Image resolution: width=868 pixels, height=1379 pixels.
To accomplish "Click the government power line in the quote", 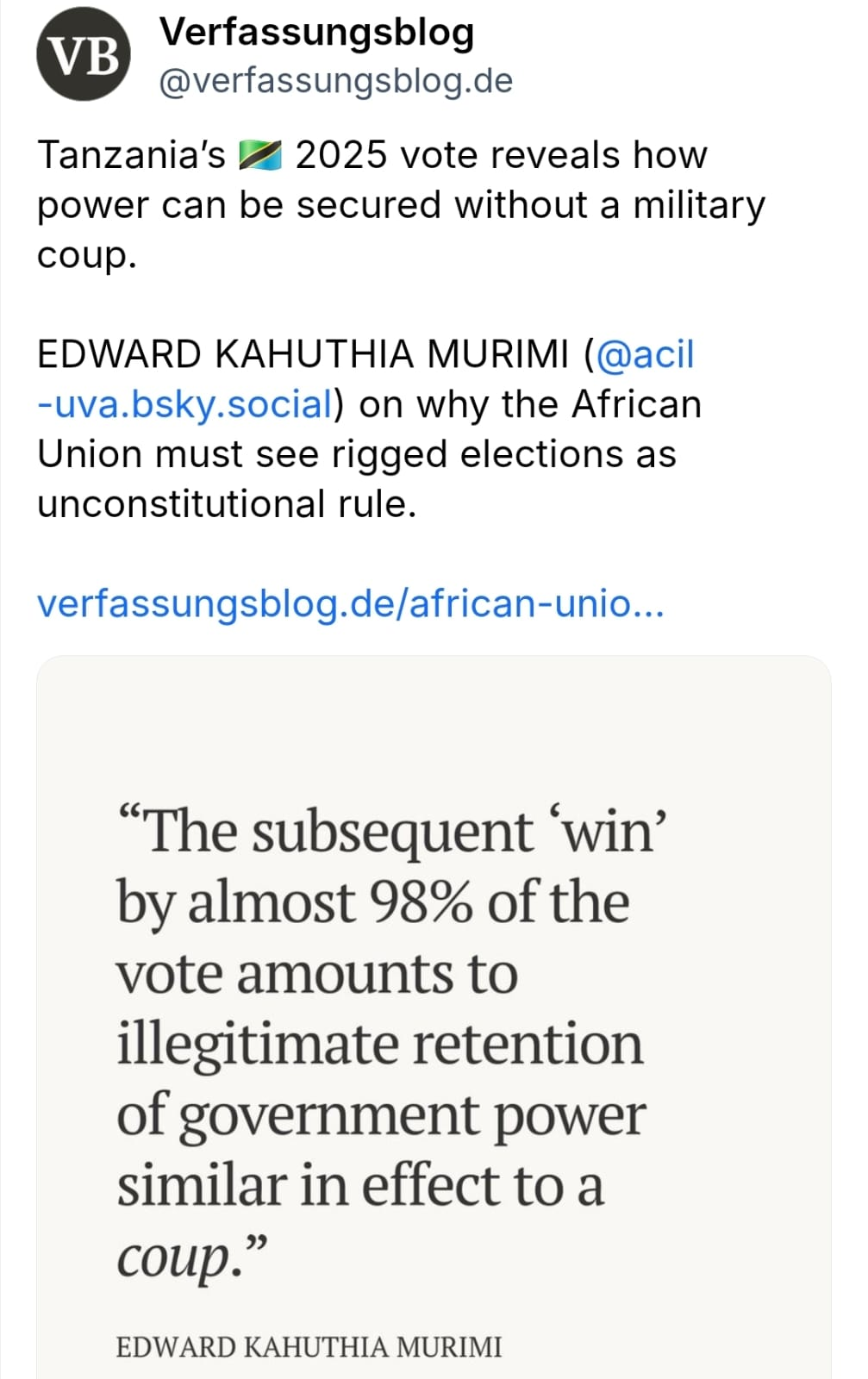I will [x=380, y=1114].
